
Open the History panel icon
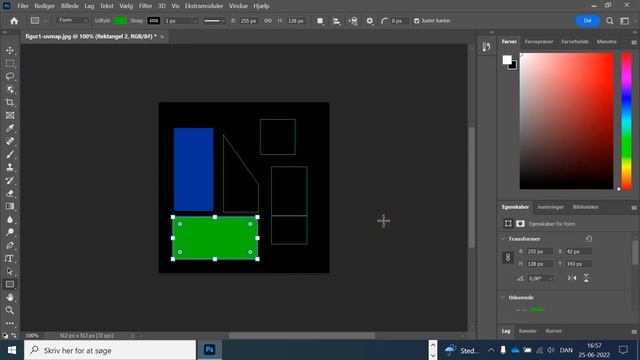pos(486,47)
